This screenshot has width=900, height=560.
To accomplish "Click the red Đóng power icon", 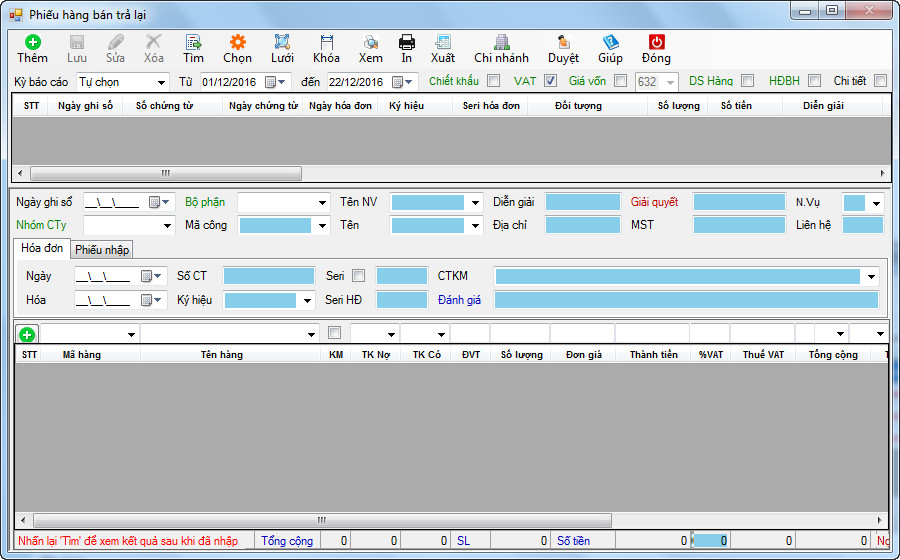I will click(657, 42).
